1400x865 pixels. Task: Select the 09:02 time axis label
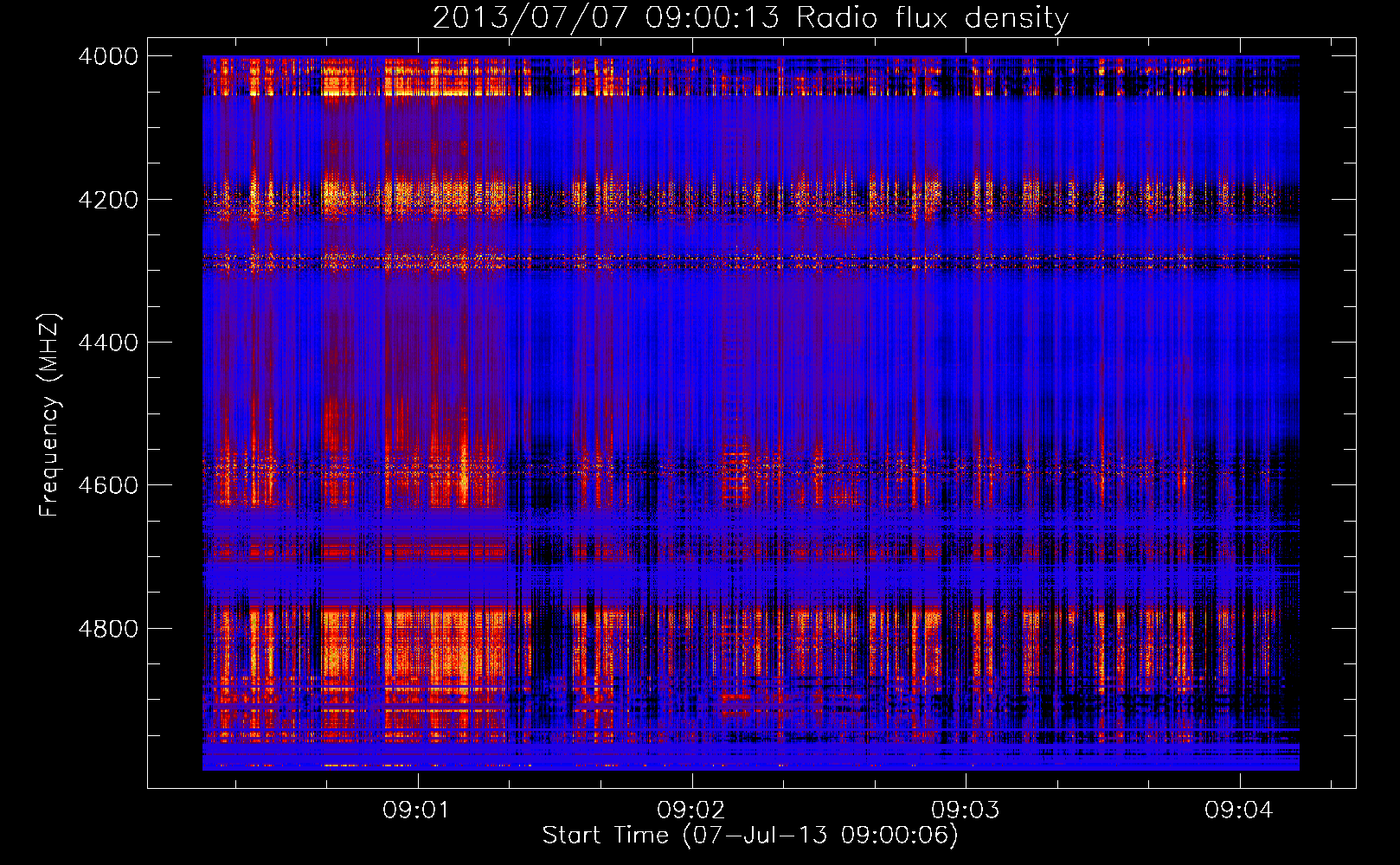coord(691,810)
